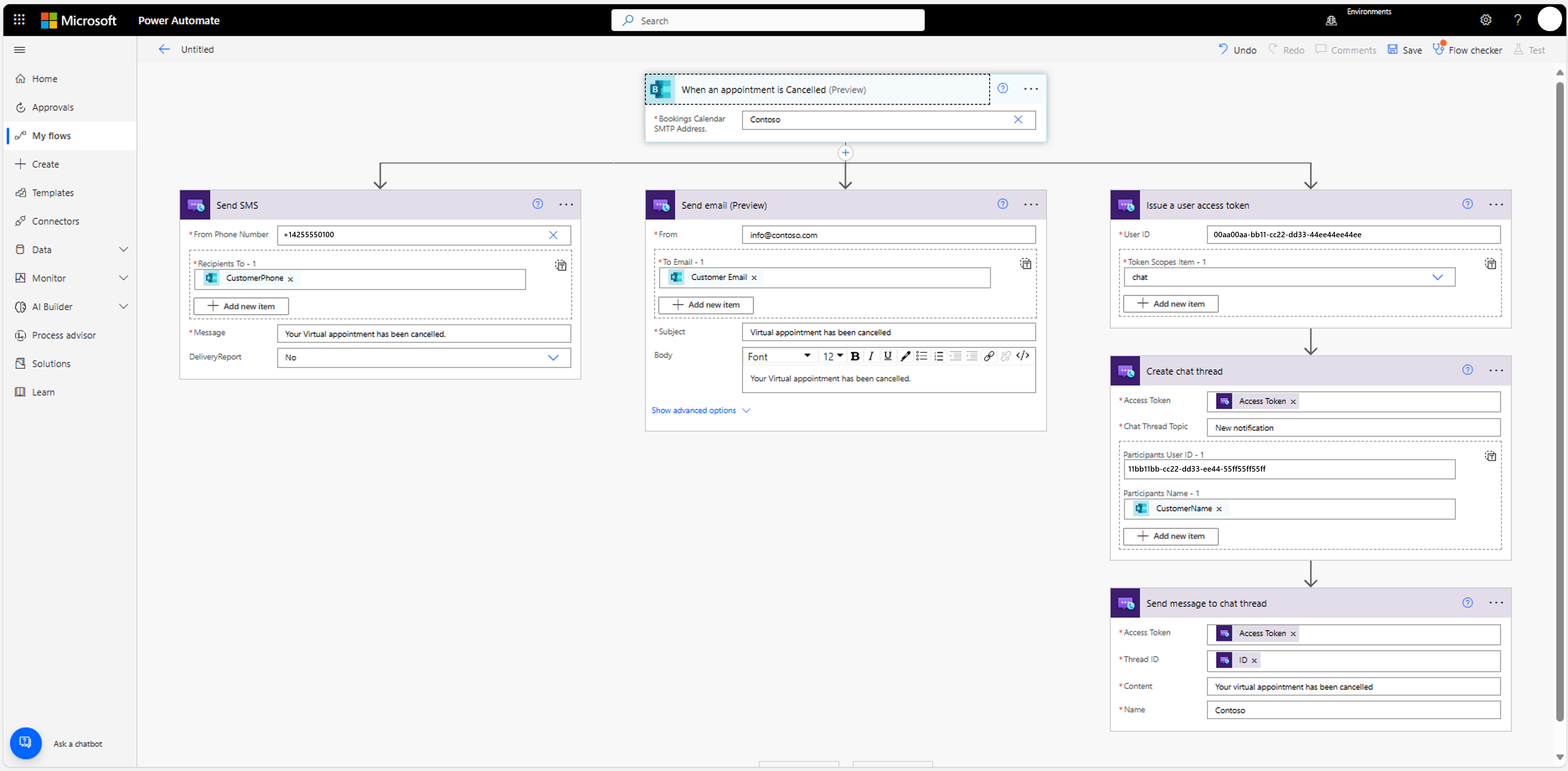Screen dimensions: 1568x771
Task: Open help for appointment Cancelled trigger
Action: point(1003,89)
